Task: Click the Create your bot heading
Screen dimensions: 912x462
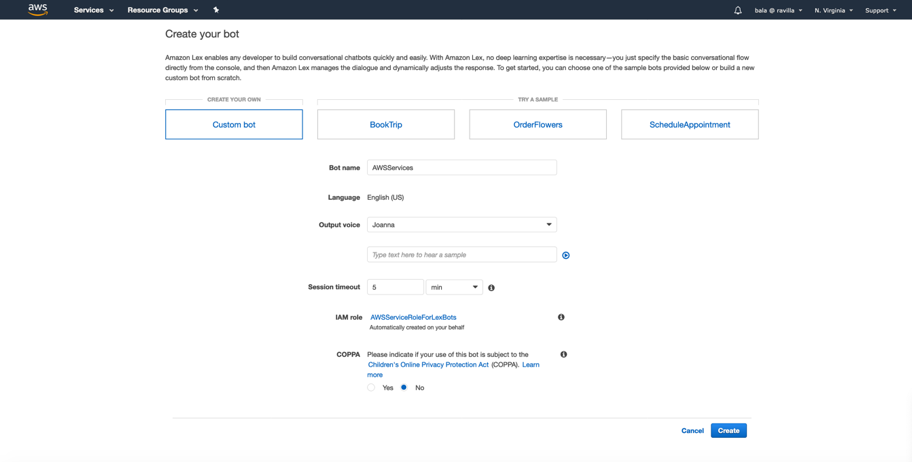Action: pos(202,34)
